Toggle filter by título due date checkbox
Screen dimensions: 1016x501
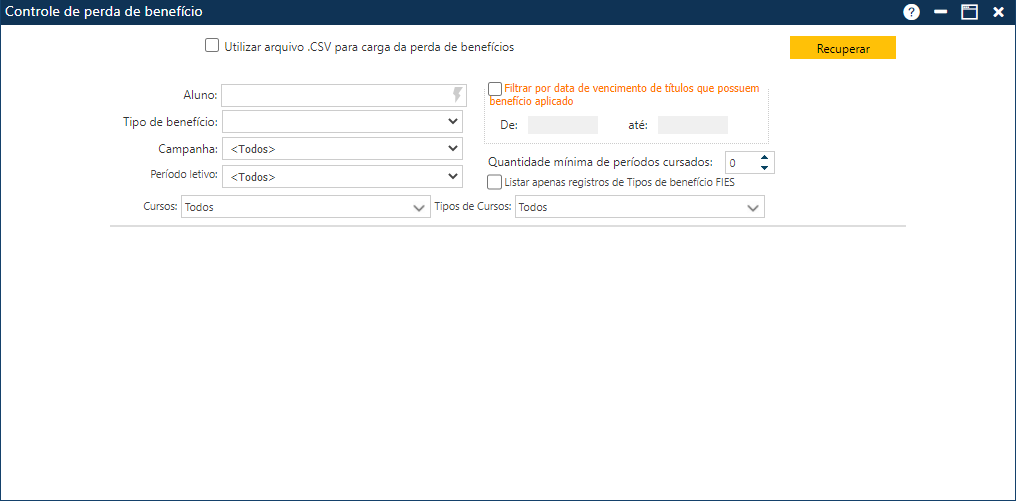495,89
